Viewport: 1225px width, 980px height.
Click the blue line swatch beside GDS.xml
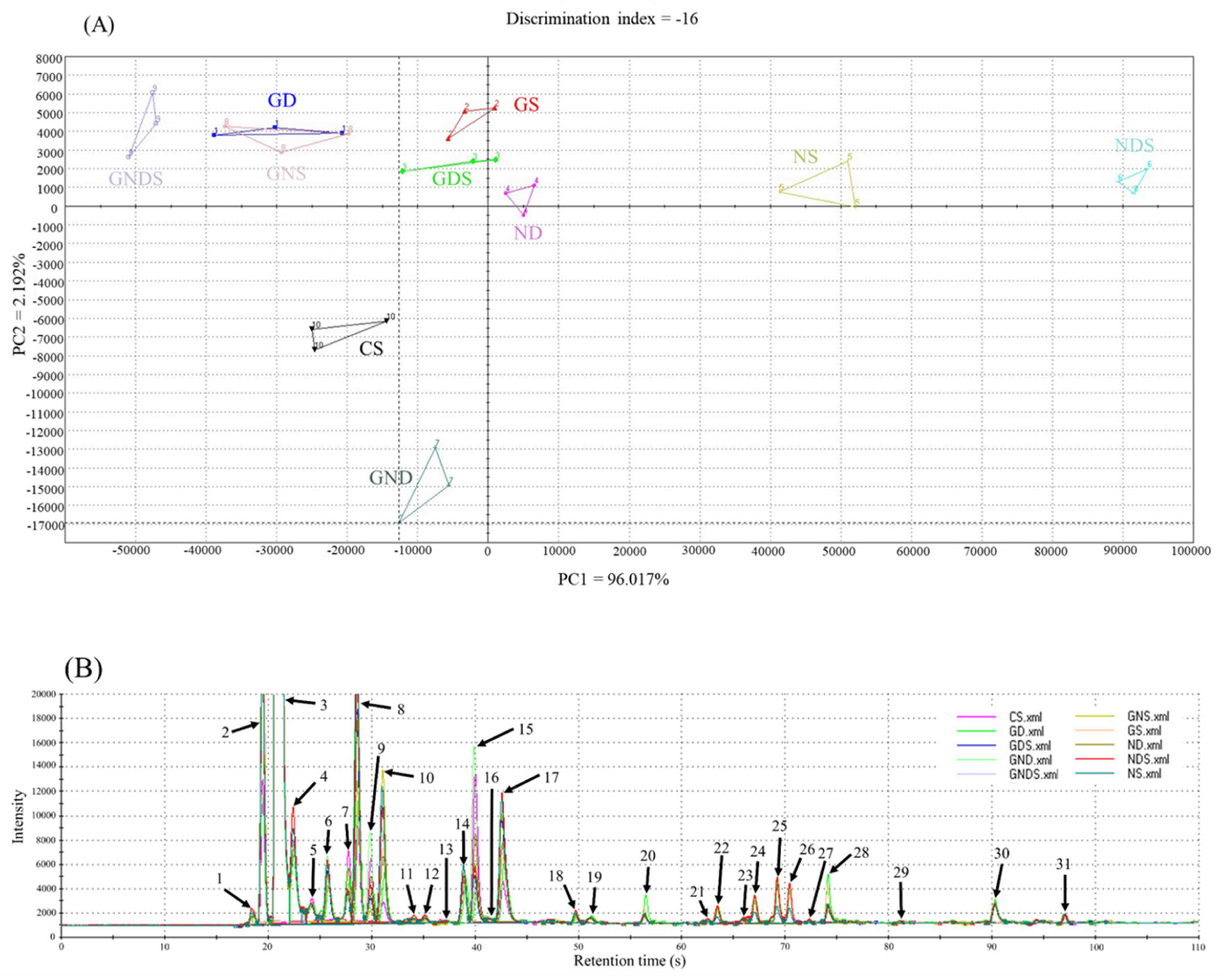(x=976, y=746)
